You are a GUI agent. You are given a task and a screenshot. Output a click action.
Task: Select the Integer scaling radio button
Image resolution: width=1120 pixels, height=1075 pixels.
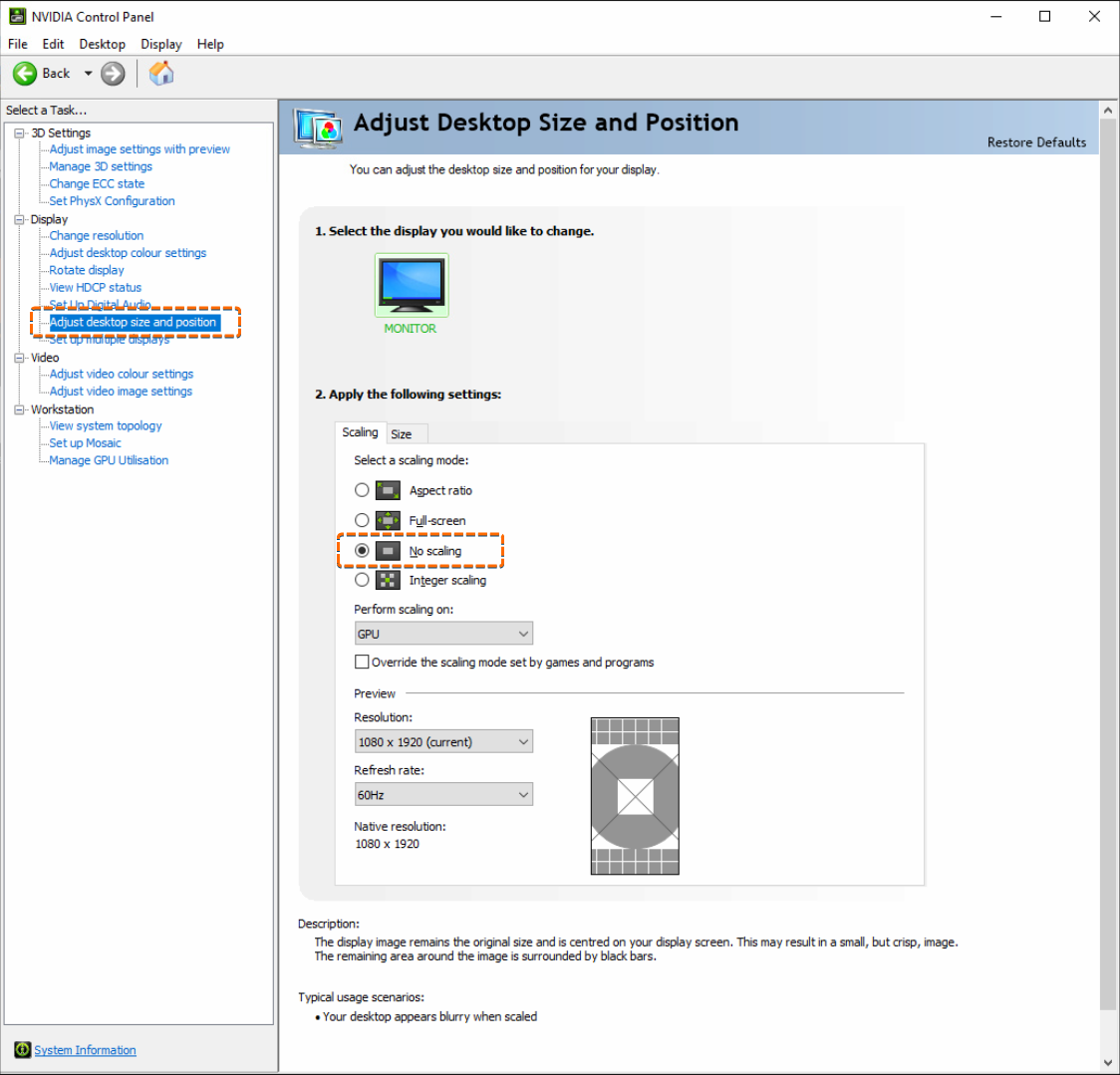[x=362, y=579]
